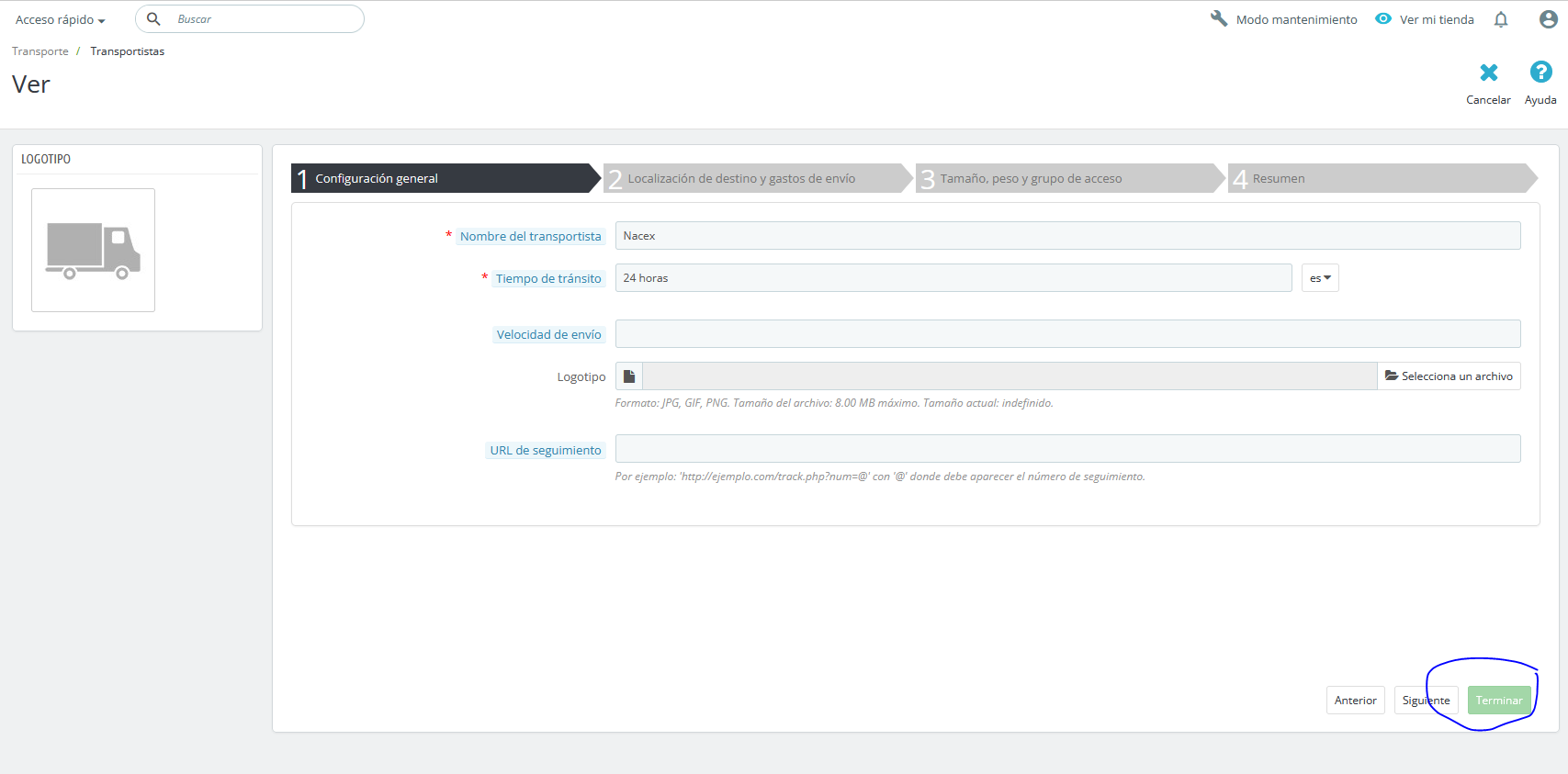Open the notifications bell
The width and height of the screenshot is (1568, 774).
coord(1501,19)
